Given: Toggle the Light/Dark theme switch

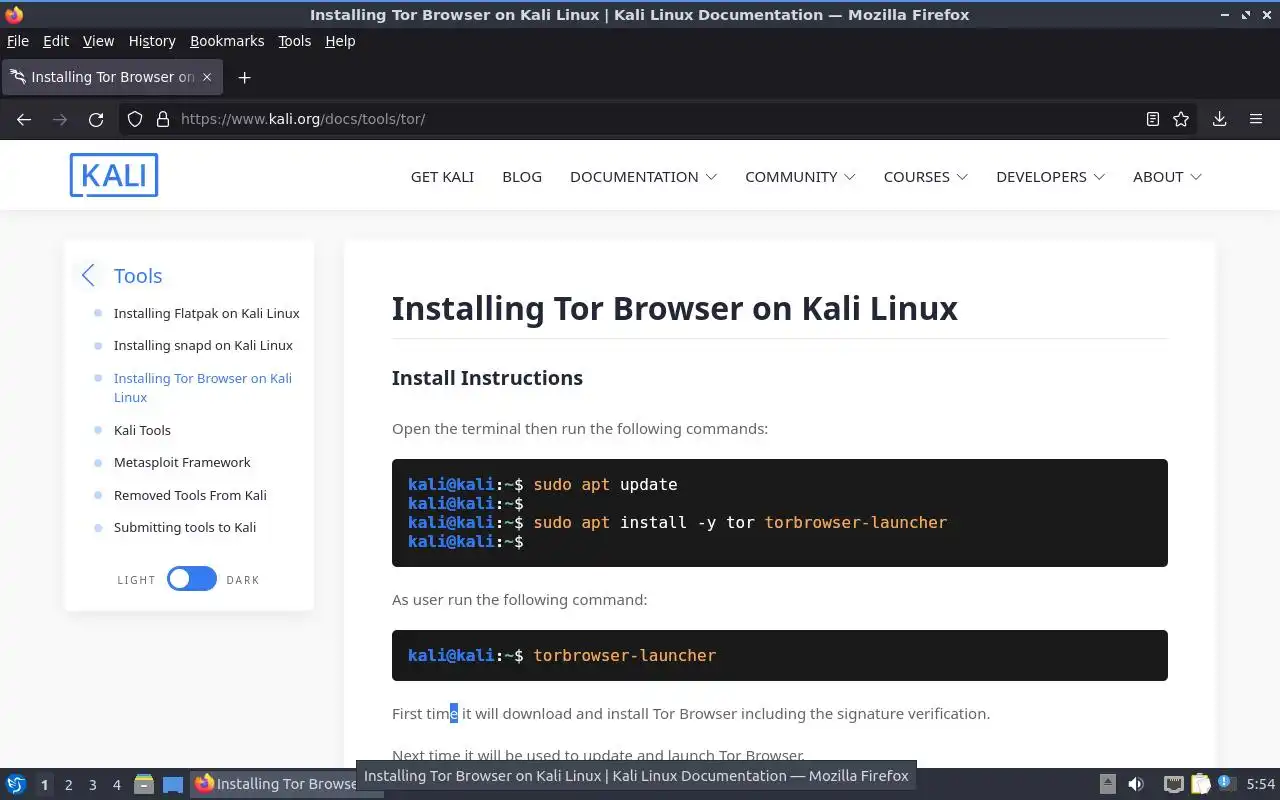Looking at the screenshot, I should (x=192, y=579).
